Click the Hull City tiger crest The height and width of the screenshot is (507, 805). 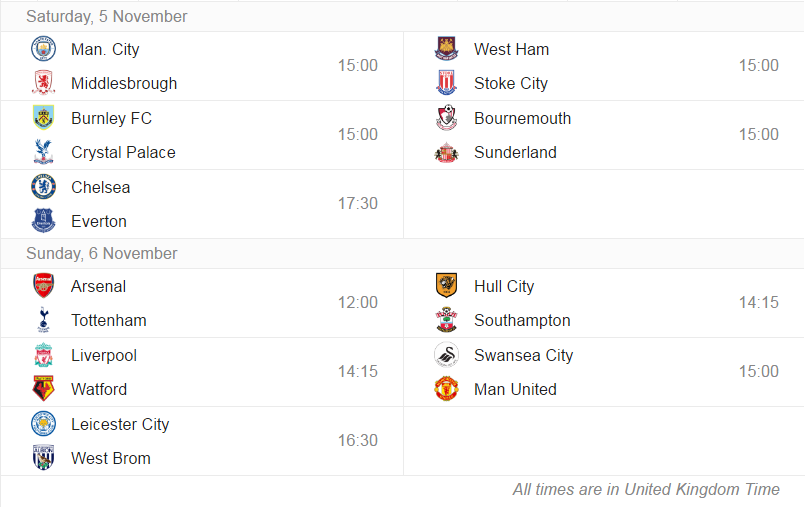(x=447, y=286)
